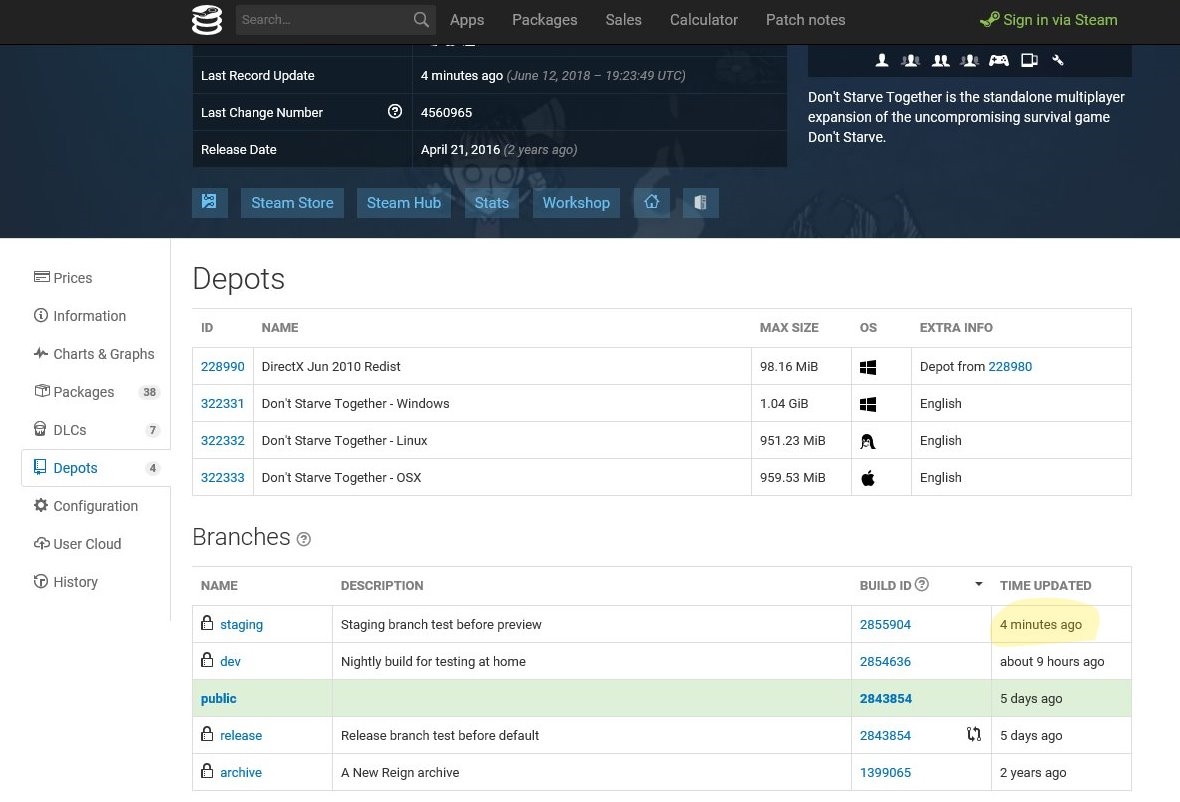Image resolution: width=1180 pixels, height=802 pixels.
Task: Sort branches using Build ID arrow
Action: [x=978, y=585]
